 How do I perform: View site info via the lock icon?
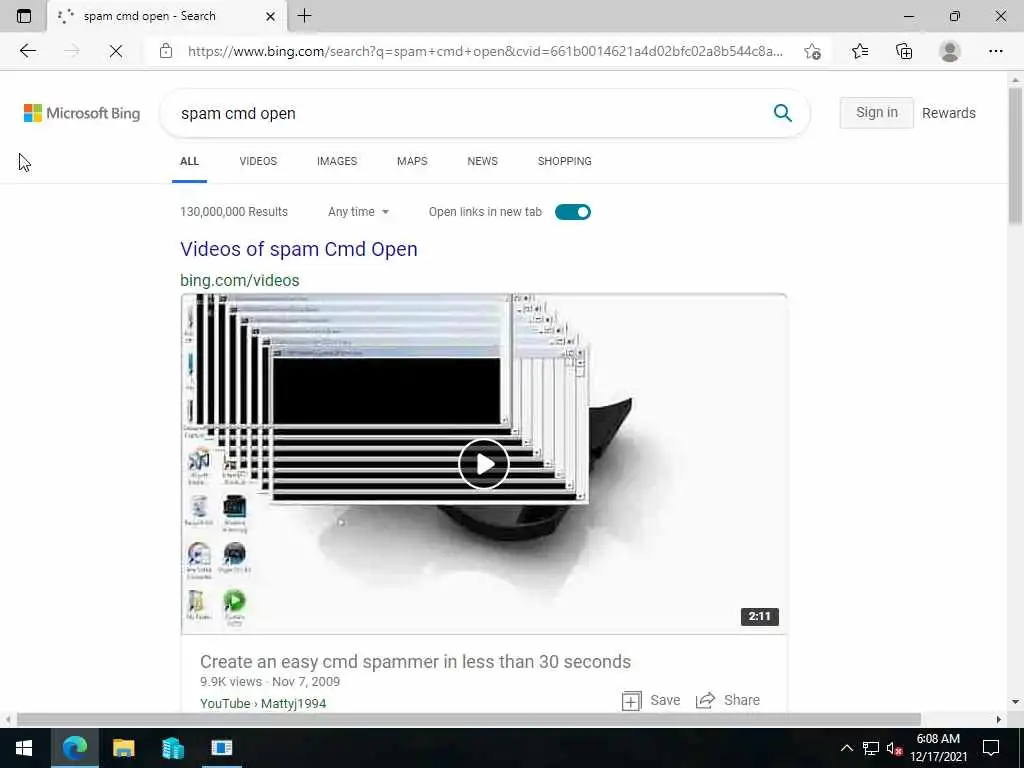point(166,51)
